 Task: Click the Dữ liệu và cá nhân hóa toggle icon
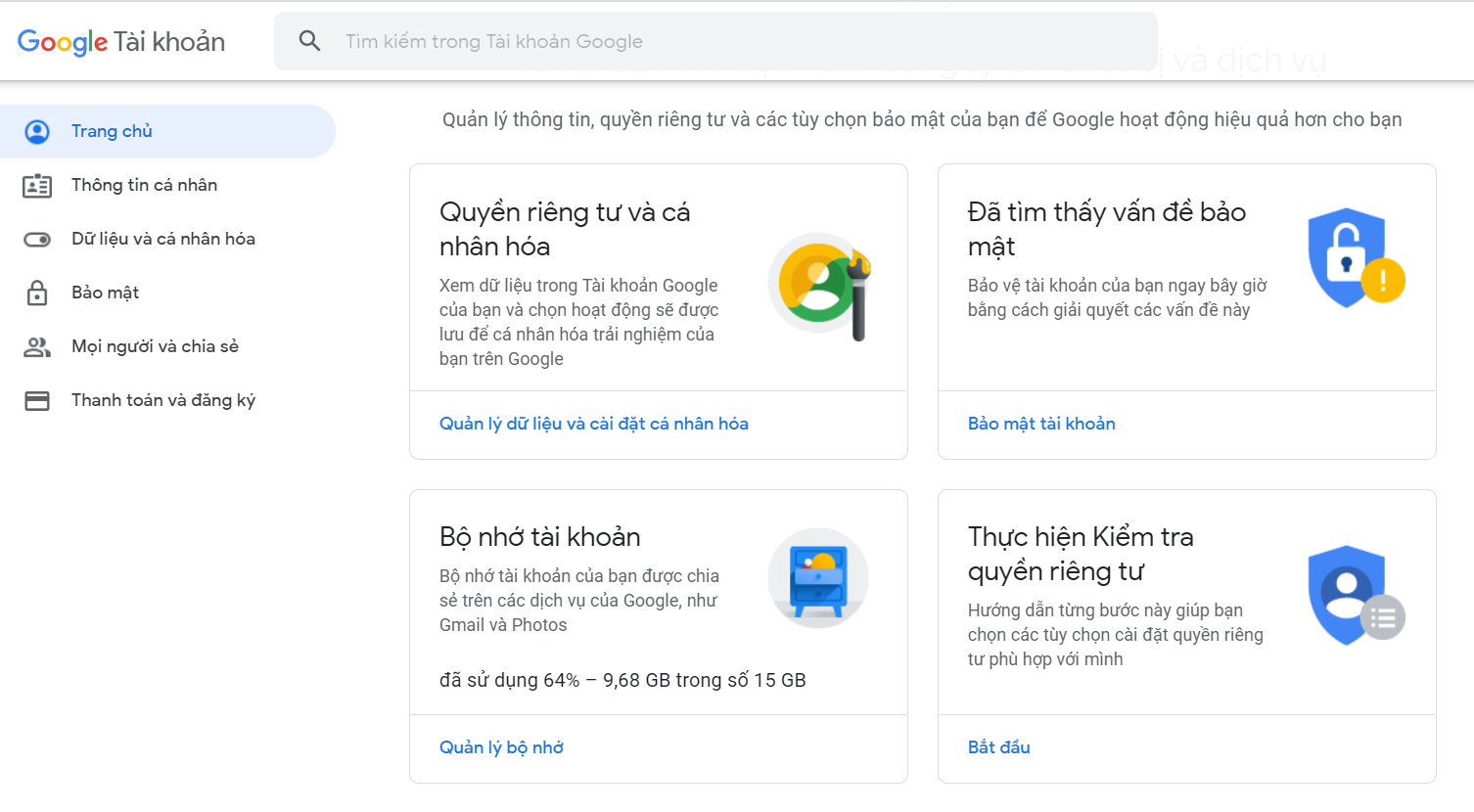(37, 240)
